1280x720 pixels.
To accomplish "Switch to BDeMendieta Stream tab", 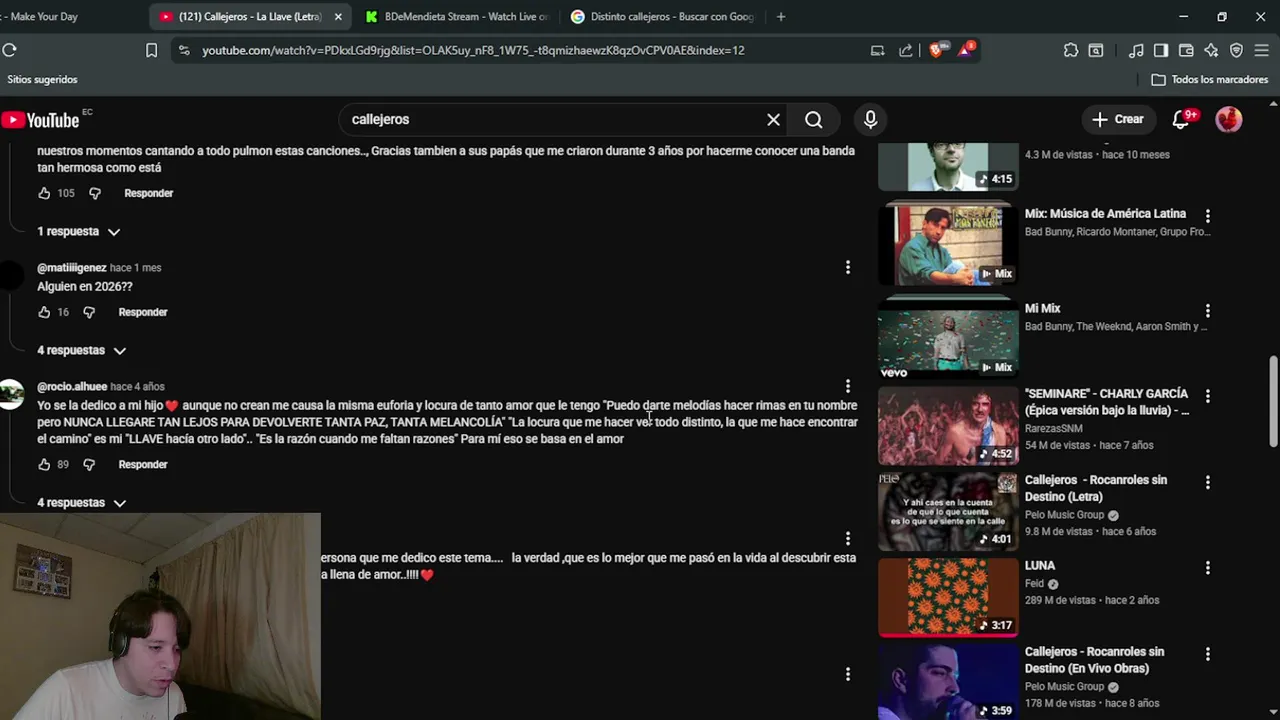I will coord(456,16).
